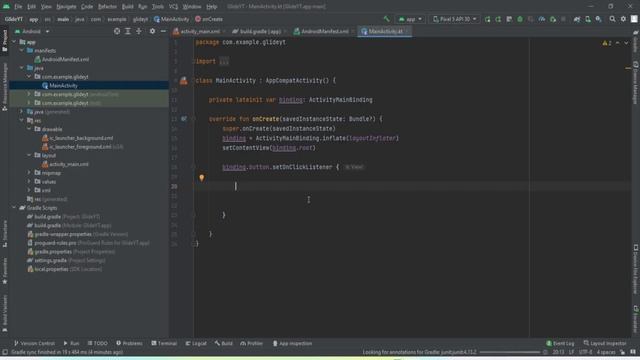
Task: Click Sync Project with Gradle Files icon
Action: [577, 19]
